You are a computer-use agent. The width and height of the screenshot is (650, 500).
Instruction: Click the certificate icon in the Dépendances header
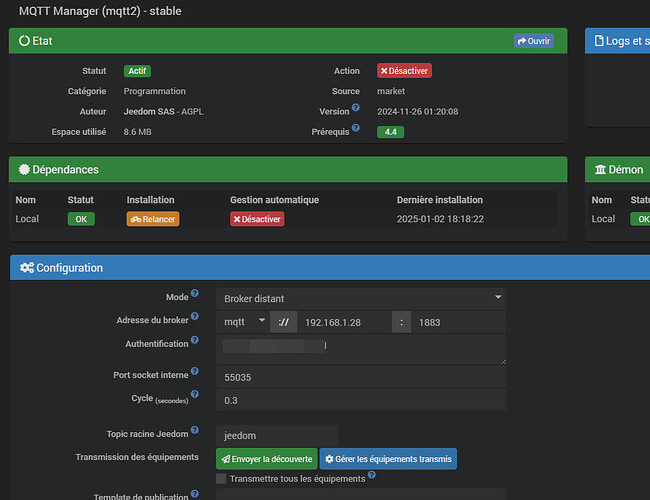pyautogui.click(x=24, y=169)
